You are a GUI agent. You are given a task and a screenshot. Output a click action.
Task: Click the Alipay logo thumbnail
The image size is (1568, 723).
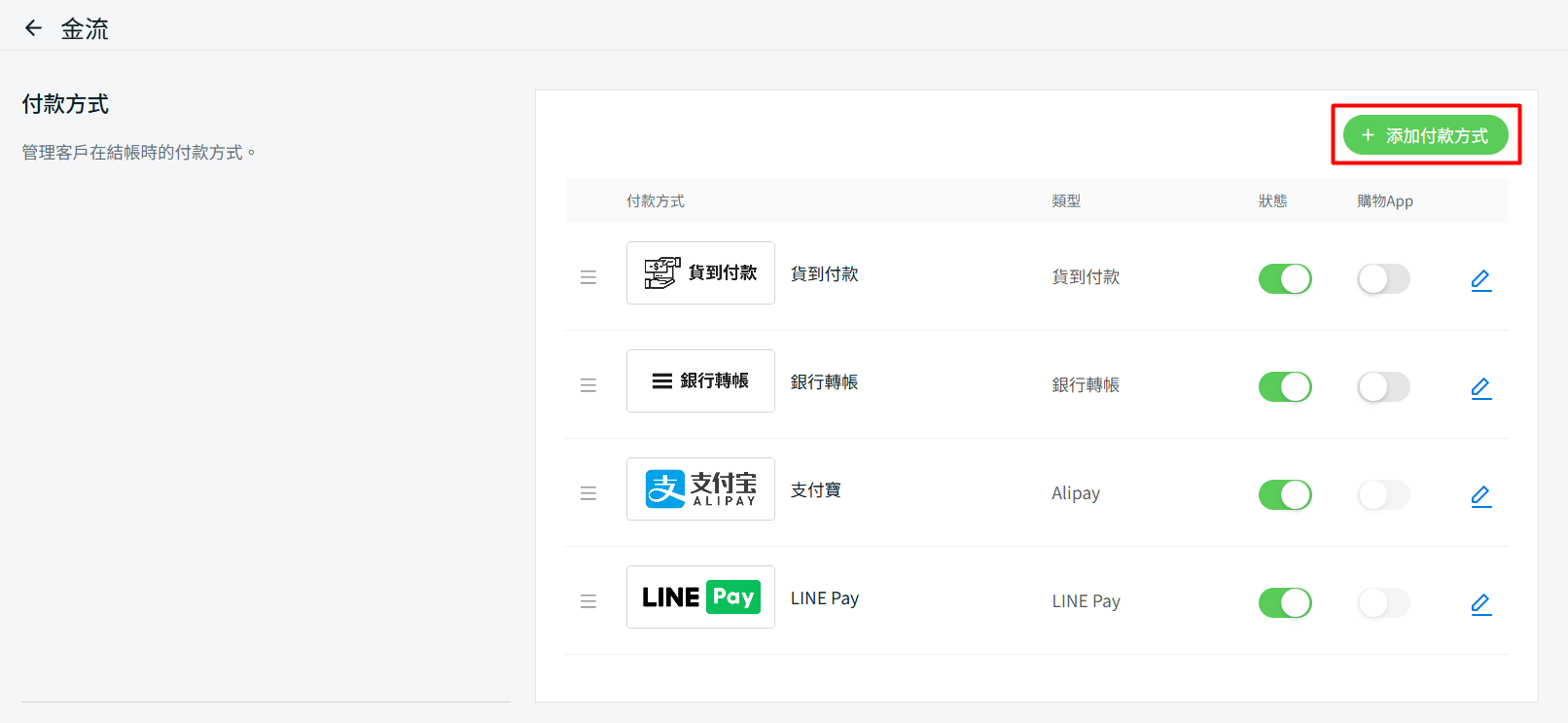(x=700, y=489)
